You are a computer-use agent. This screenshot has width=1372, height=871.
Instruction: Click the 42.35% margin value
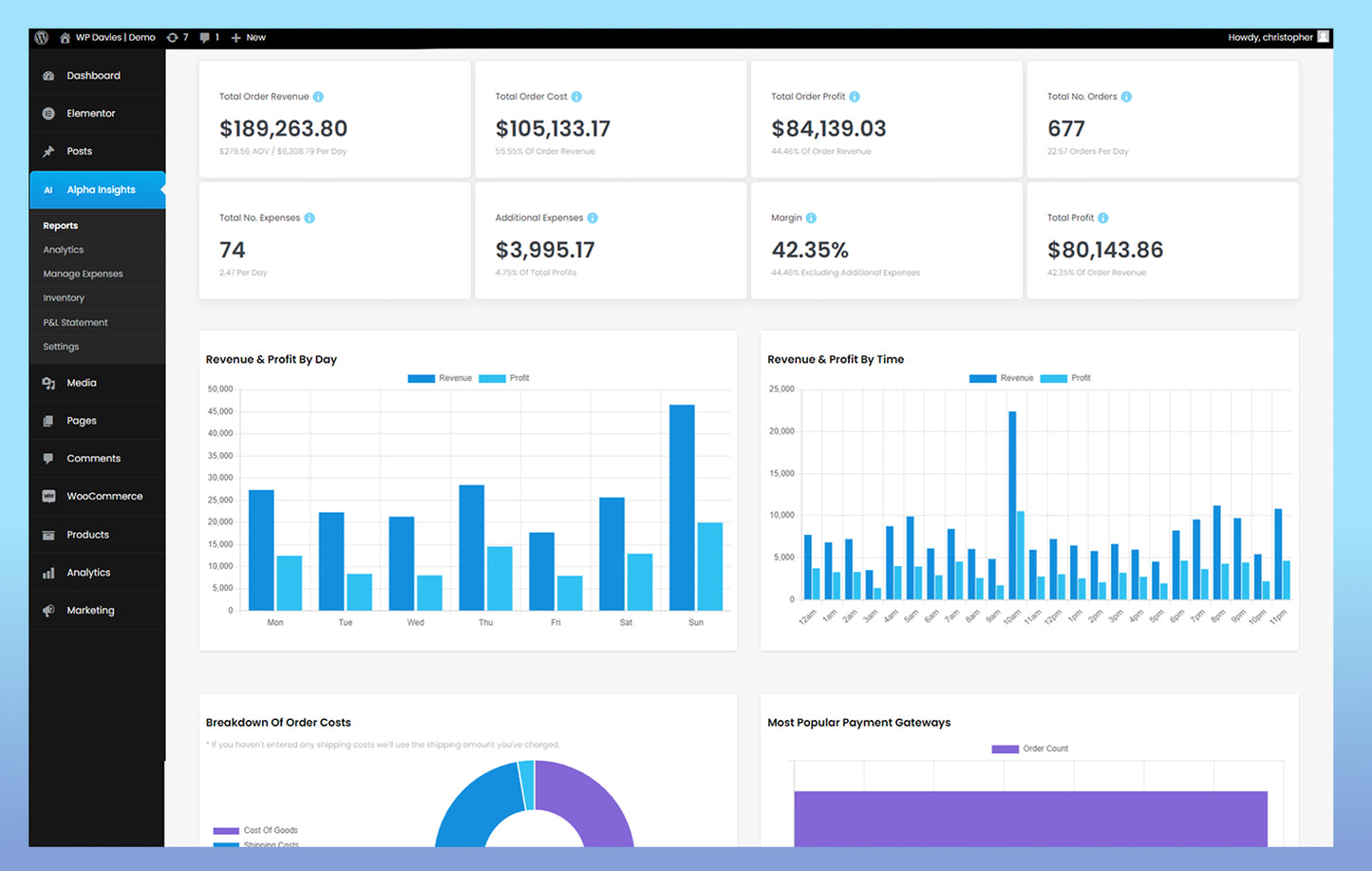[810, 250]
